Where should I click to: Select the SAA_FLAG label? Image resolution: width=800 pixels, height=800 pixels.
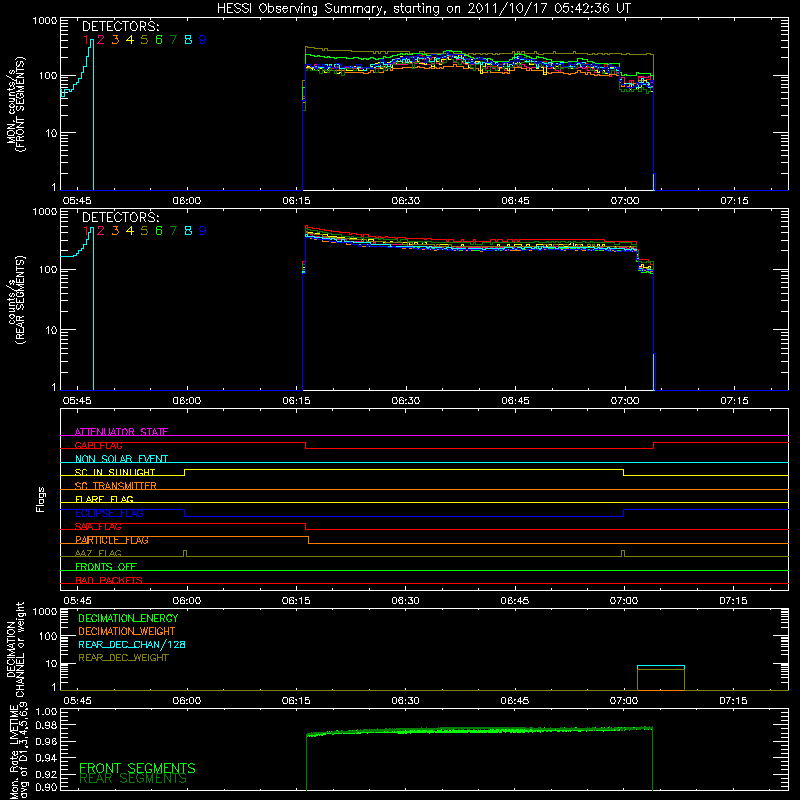(x=98, y=527)
